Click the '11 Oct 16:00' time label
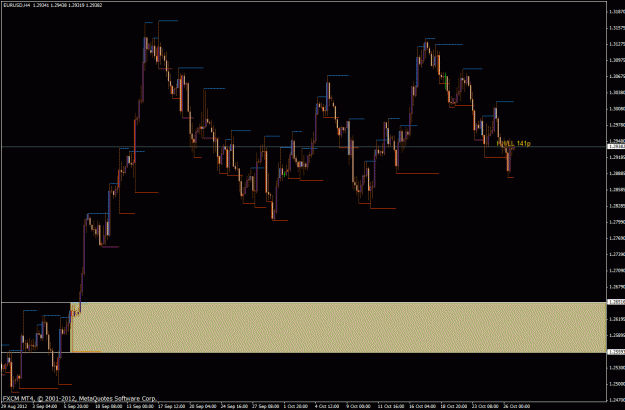 391,406
